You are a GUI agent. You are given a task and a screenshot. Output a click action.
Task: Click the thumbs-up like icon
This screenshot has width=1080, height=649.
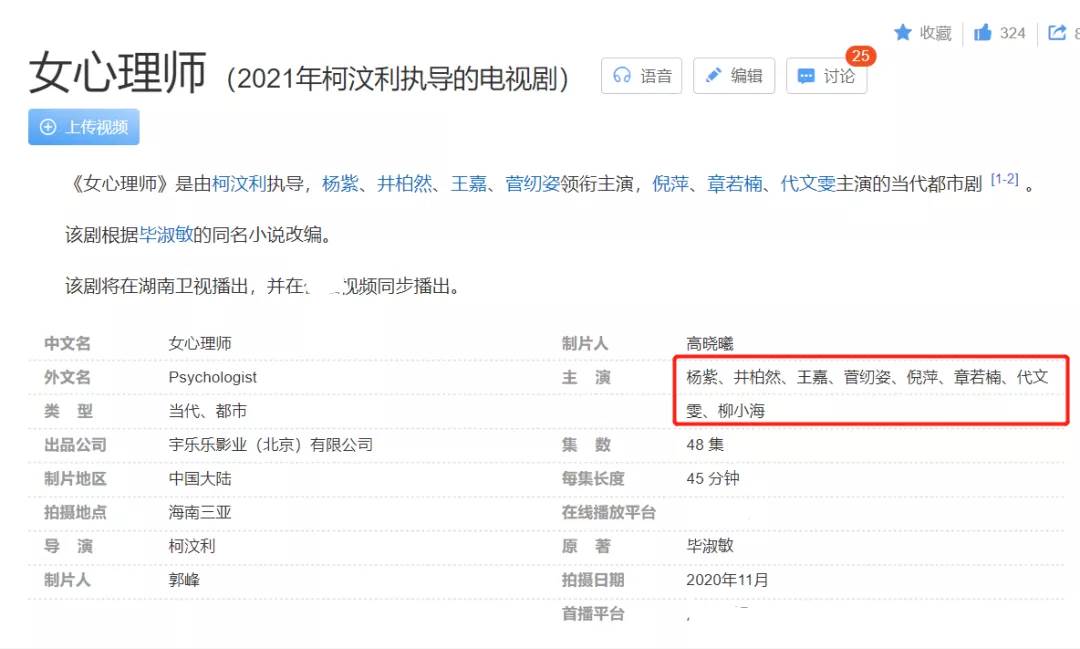pyautogui.click(x=982, y=32)
